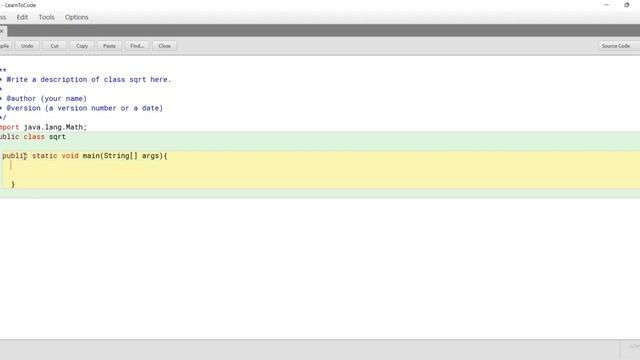The image size is (640, 360).
Task: Click the 'class' keyword in the class header
Action: 34,137
